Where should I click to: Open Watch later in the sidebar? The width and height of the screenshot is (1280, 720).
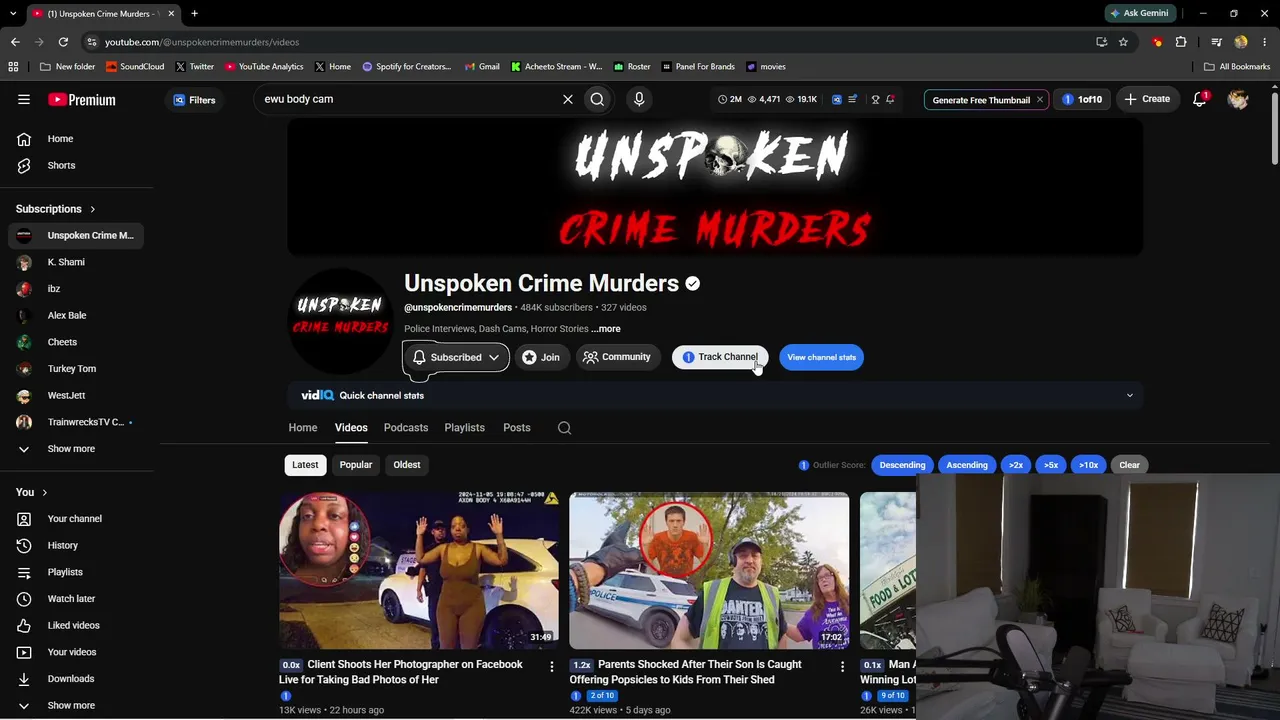coord(75,599)
